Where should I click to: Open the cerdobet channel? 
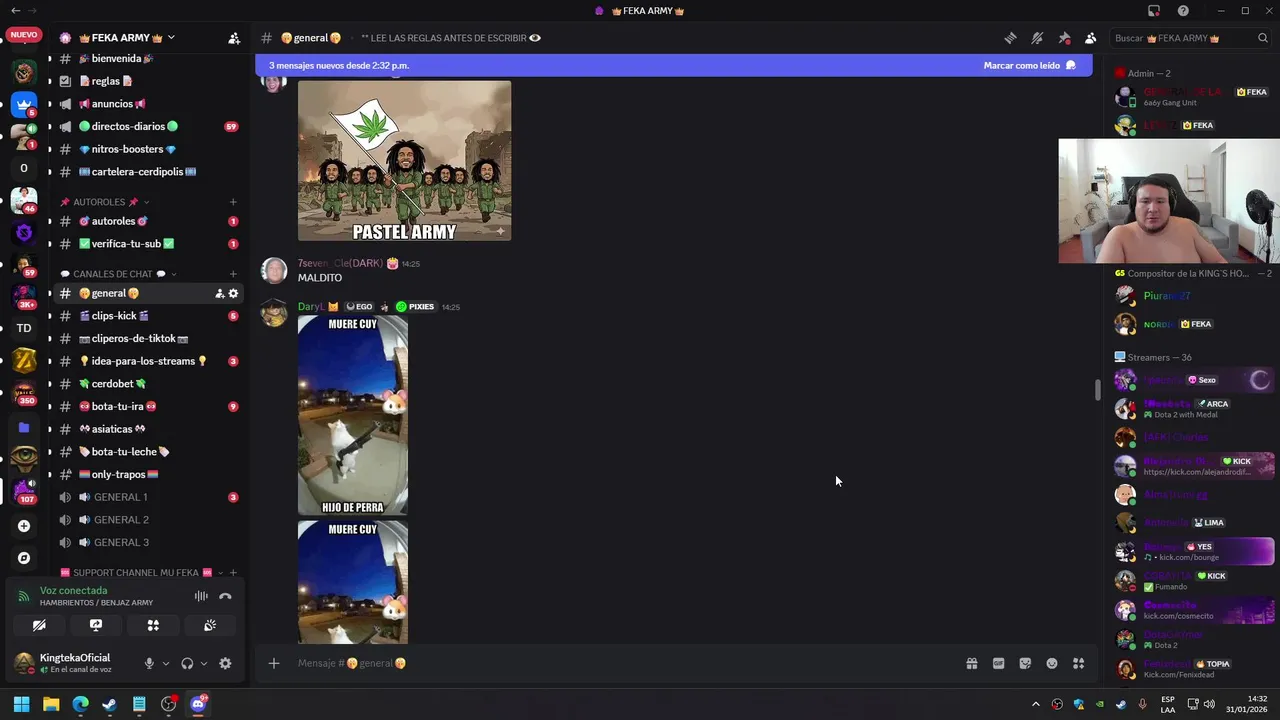[148, 384]
